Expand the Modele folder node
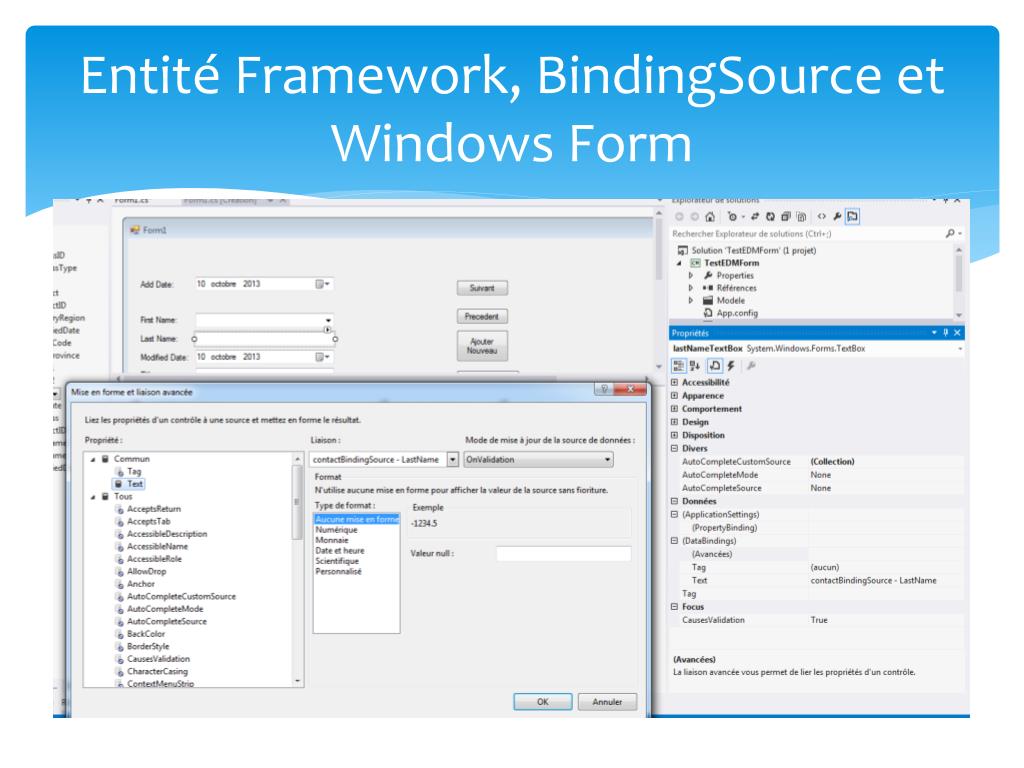The width and height of the screenshot is (1024, 768). point(691,300)
